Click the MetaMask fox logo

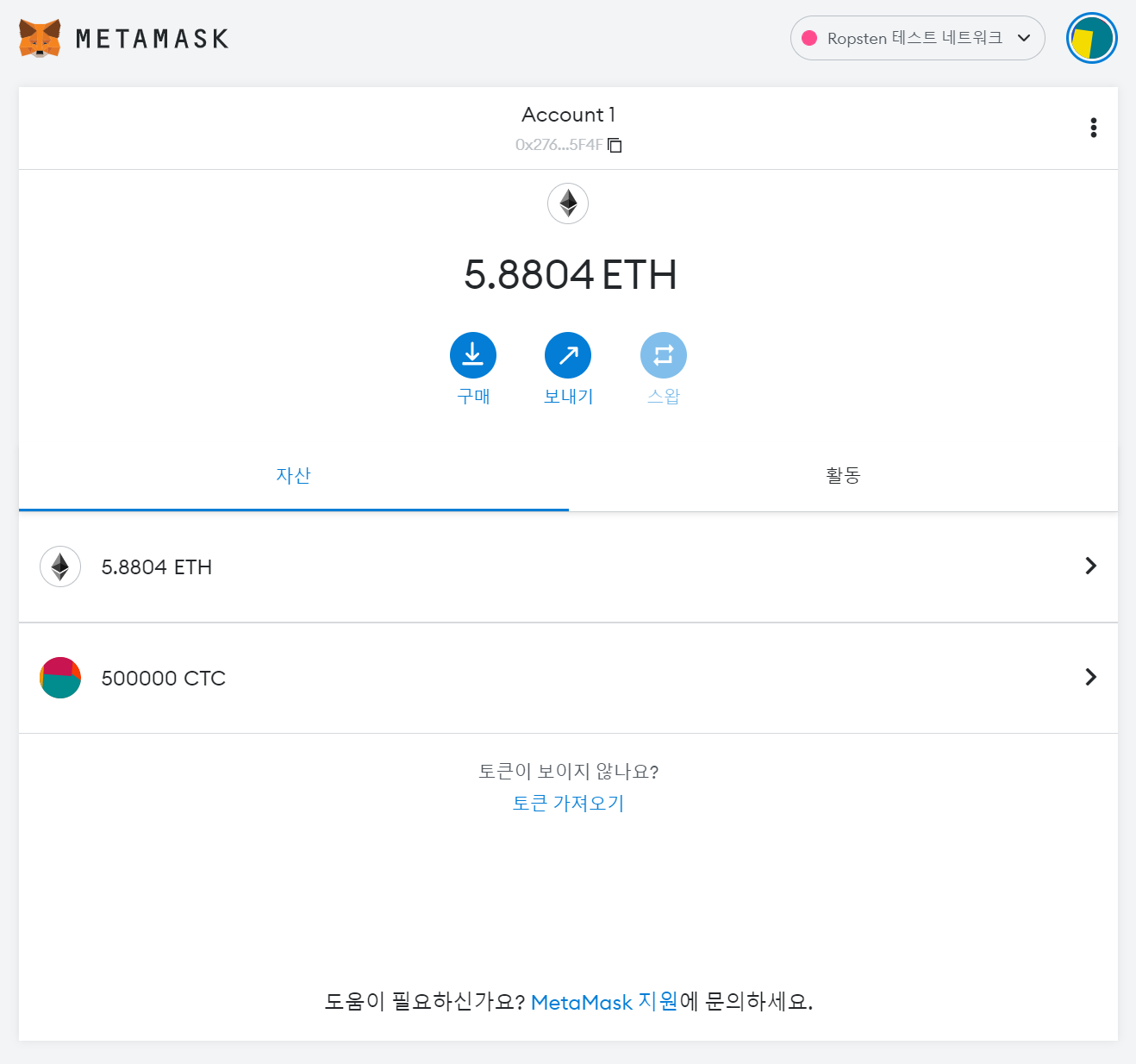[41, 38]
